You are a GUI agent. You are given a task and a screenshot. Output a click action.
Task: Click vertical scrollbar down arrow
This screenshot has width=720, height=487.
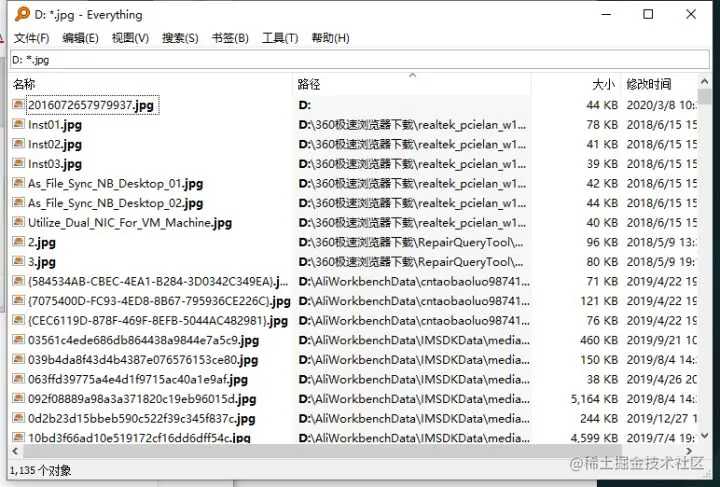(704, 435)
